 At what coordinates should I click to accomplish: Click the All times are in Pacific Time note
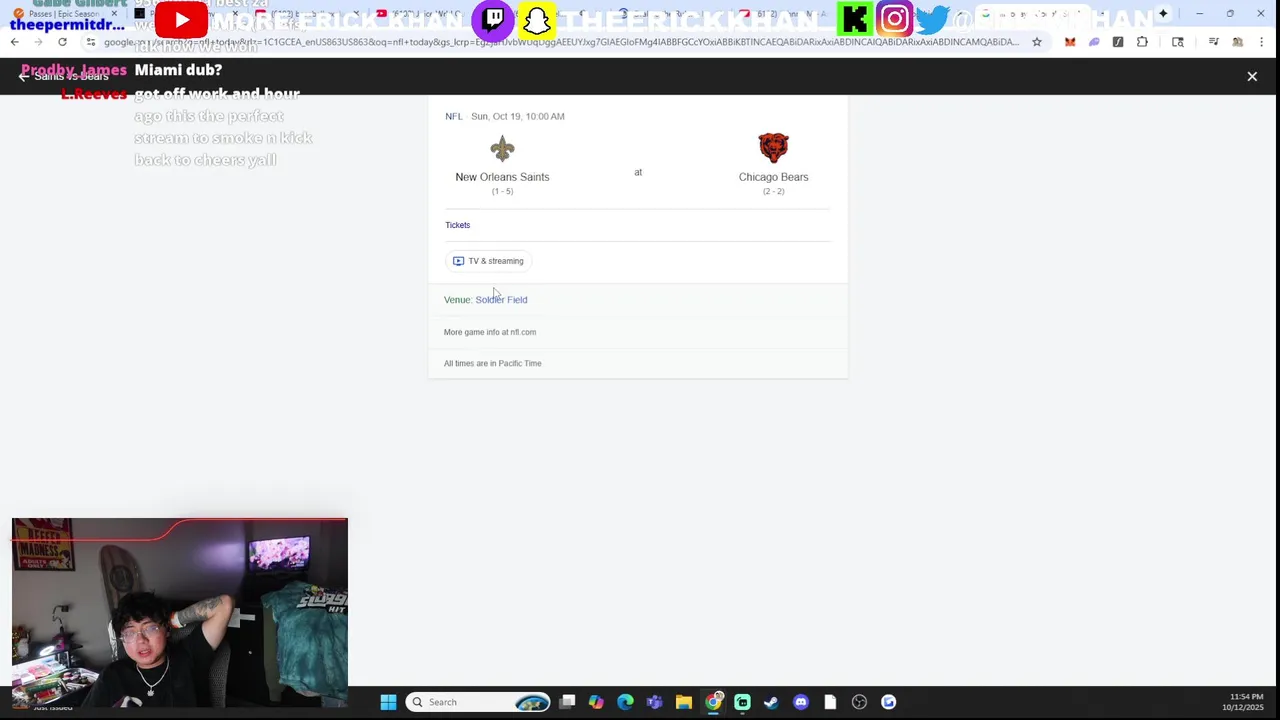click(x=493, y=363)
